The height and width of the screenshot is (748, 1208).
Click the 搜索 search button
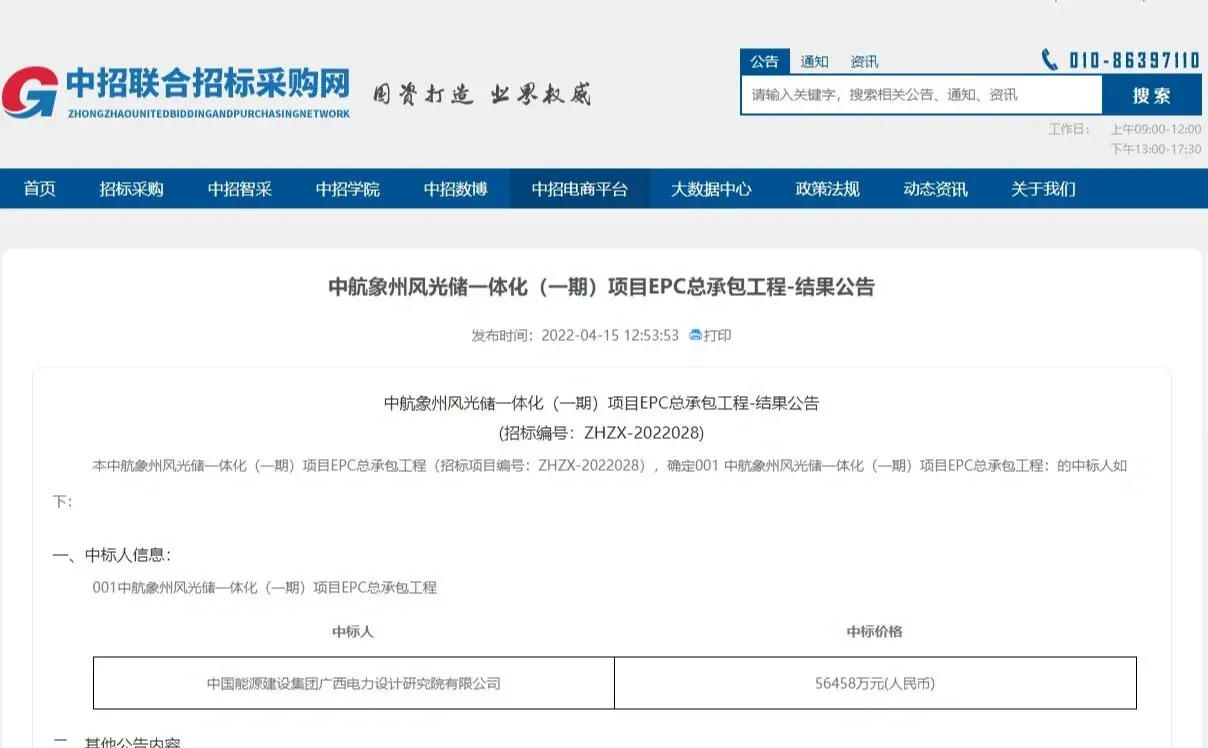point(1152,95)
